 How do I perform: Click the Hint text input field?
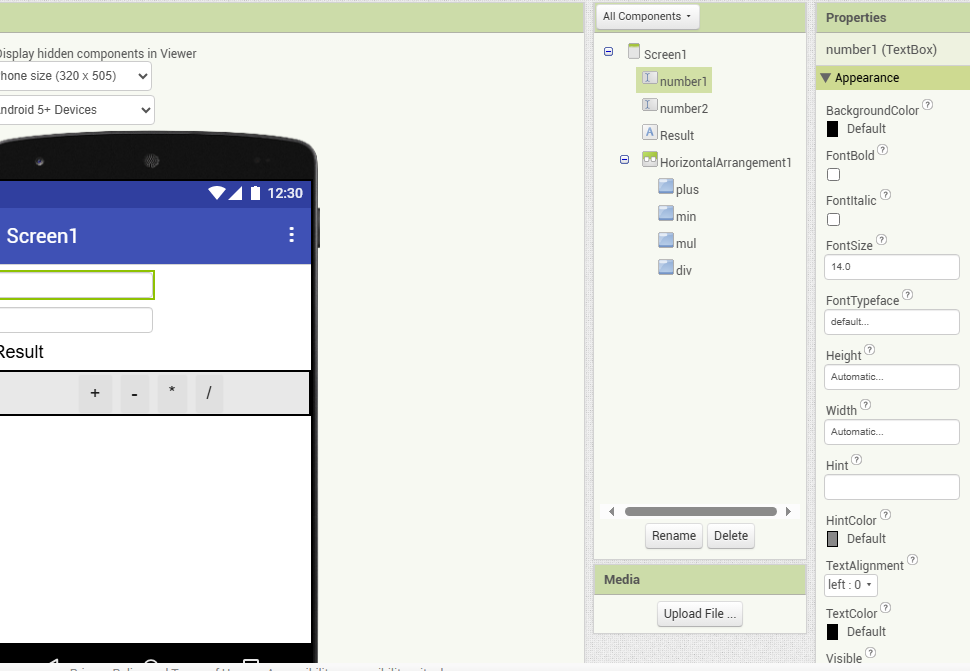(891, 487)
